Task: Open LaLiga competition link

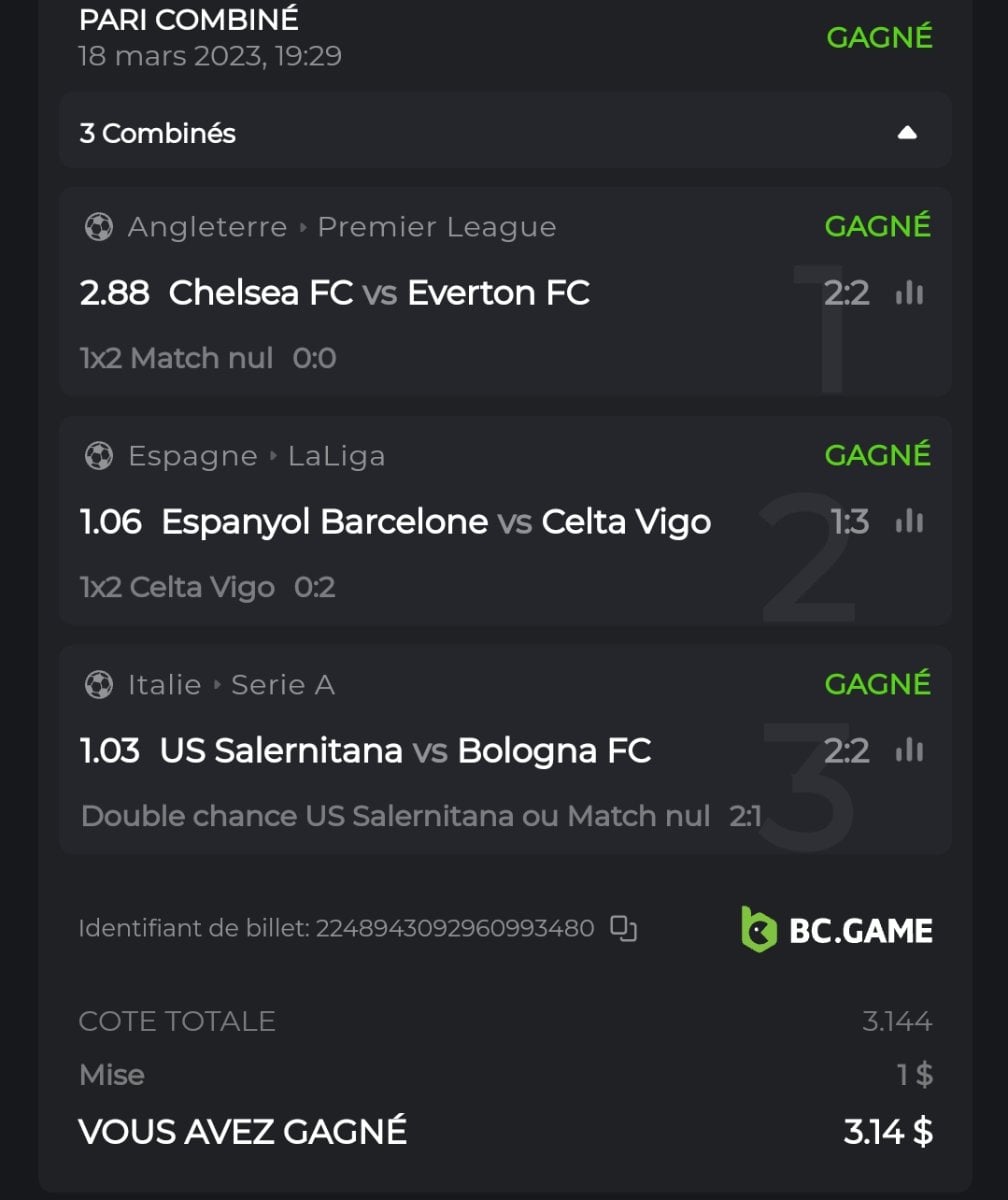Action: click(336, 456)
